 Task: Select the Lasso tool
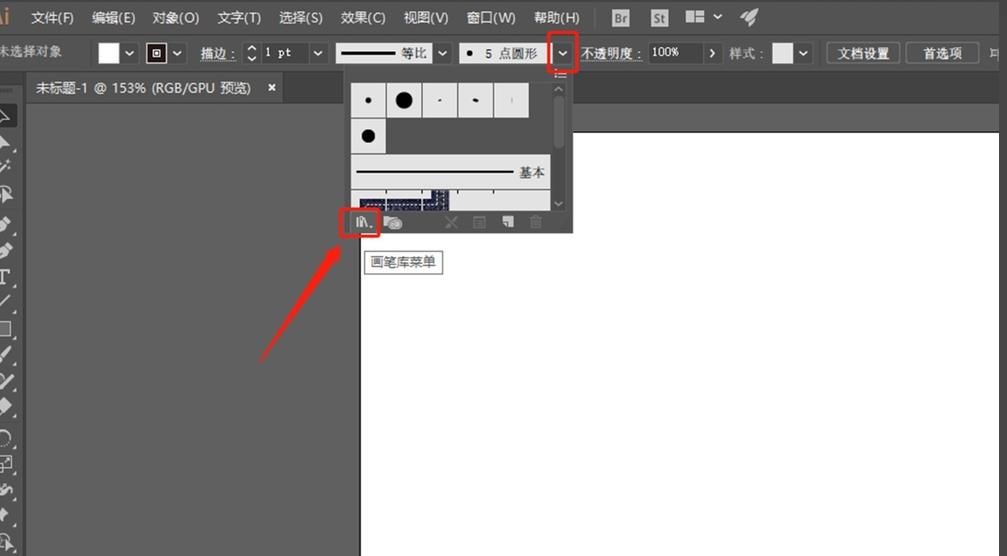coord(5,194)
